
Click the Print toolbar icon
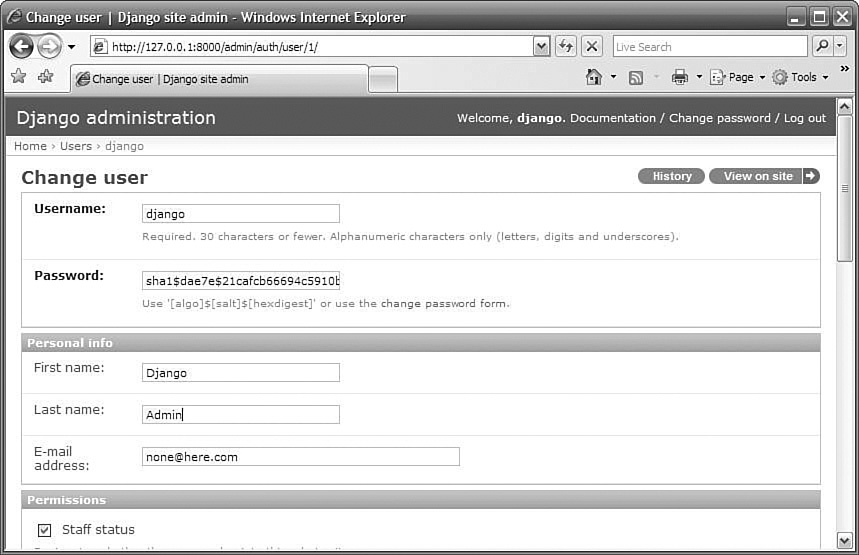point(679,77)
